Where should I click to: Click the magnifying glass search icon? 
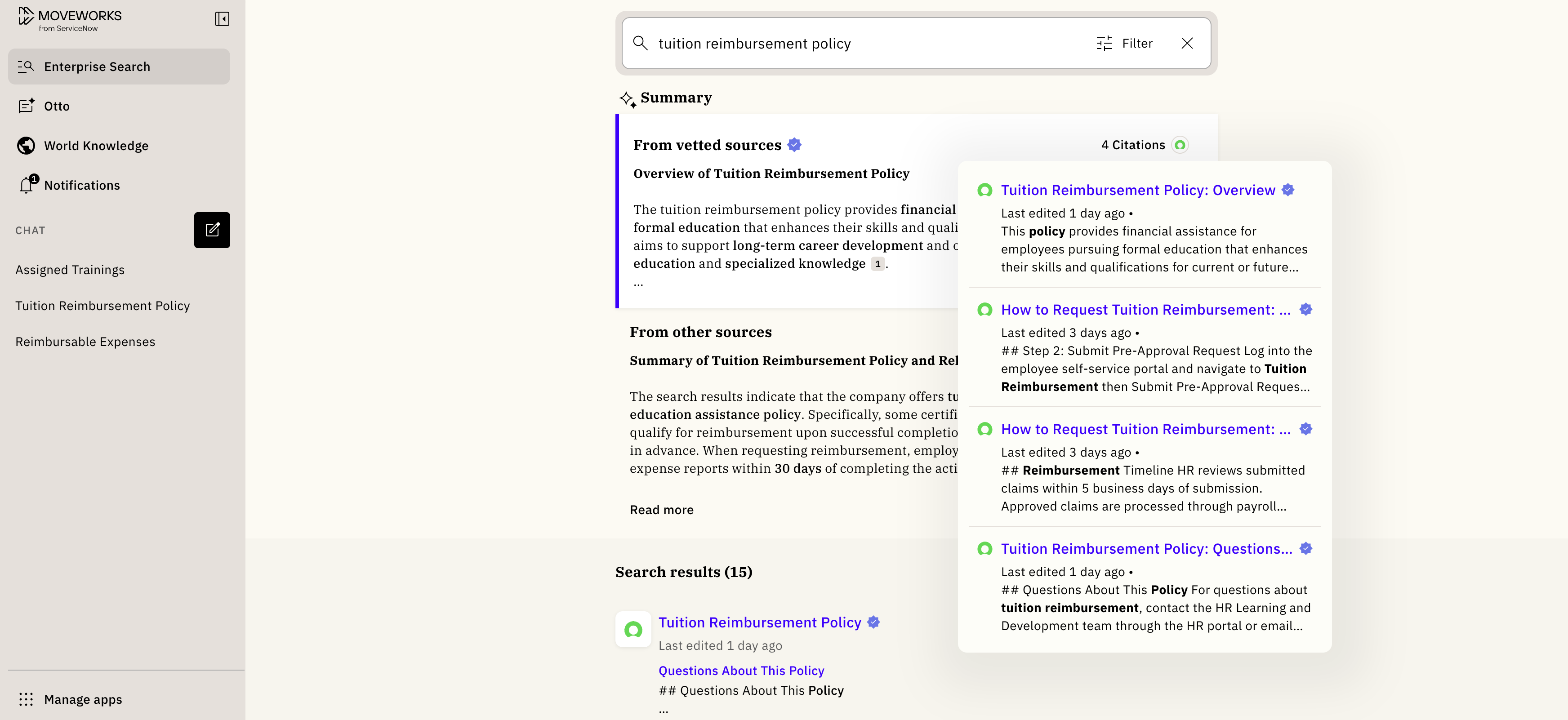pos(640,43)
